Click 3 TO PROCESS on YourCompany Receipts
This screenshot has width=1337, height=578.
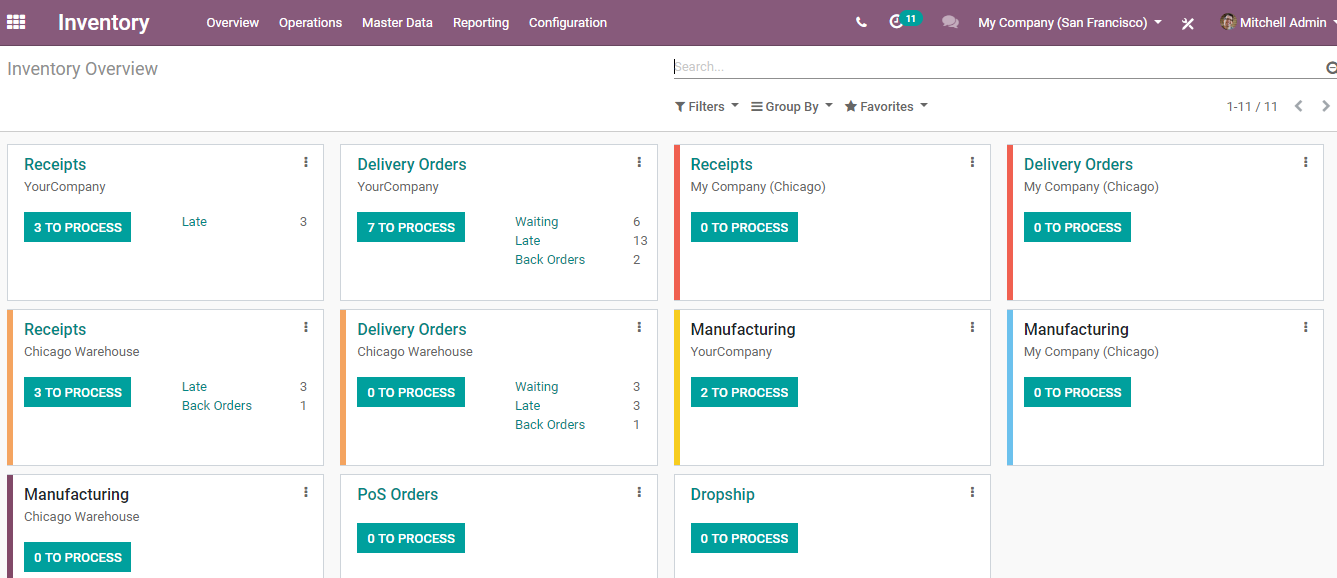78,227
